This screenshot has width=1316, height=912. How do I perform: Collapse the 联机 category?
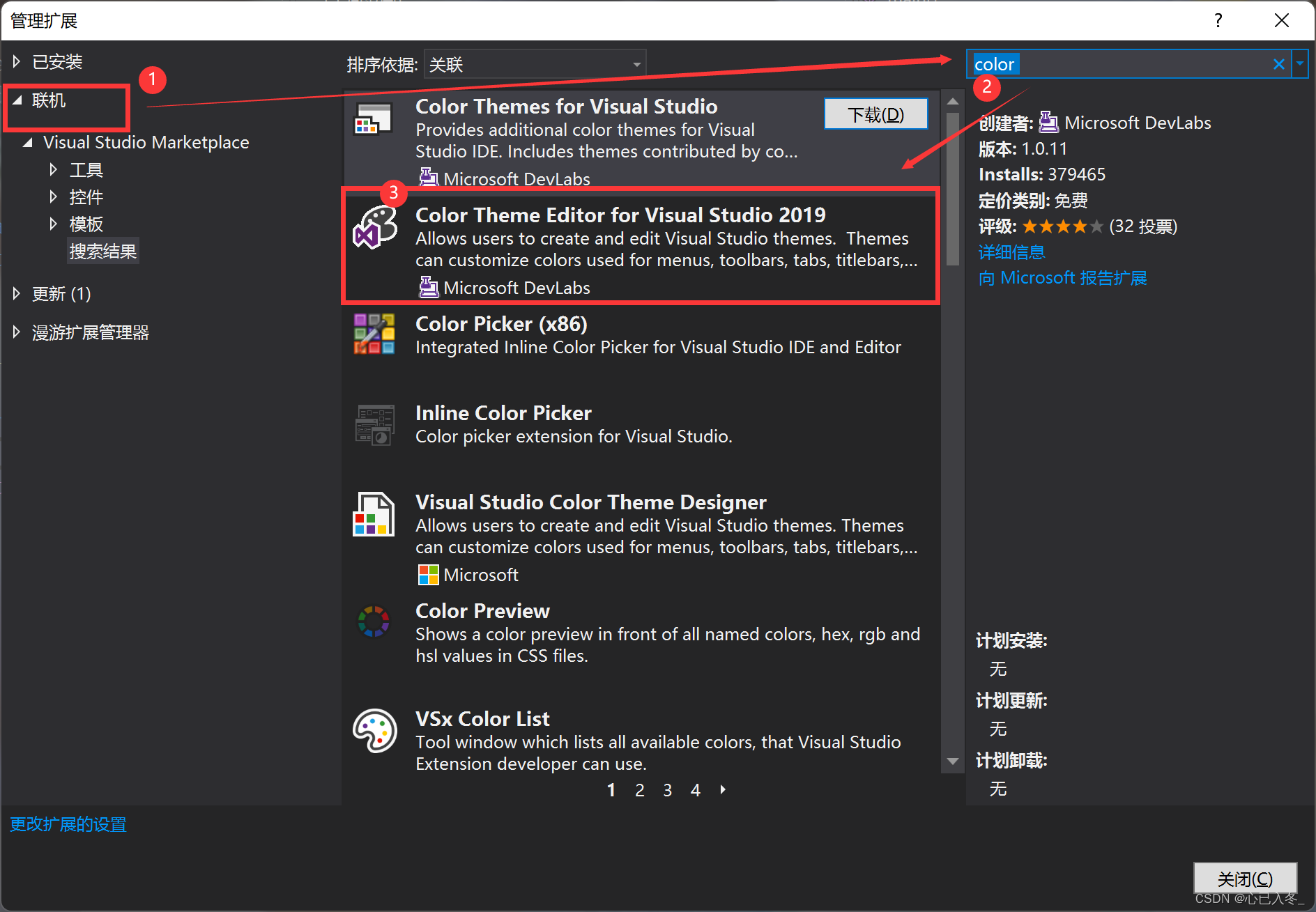click(17, 100)
